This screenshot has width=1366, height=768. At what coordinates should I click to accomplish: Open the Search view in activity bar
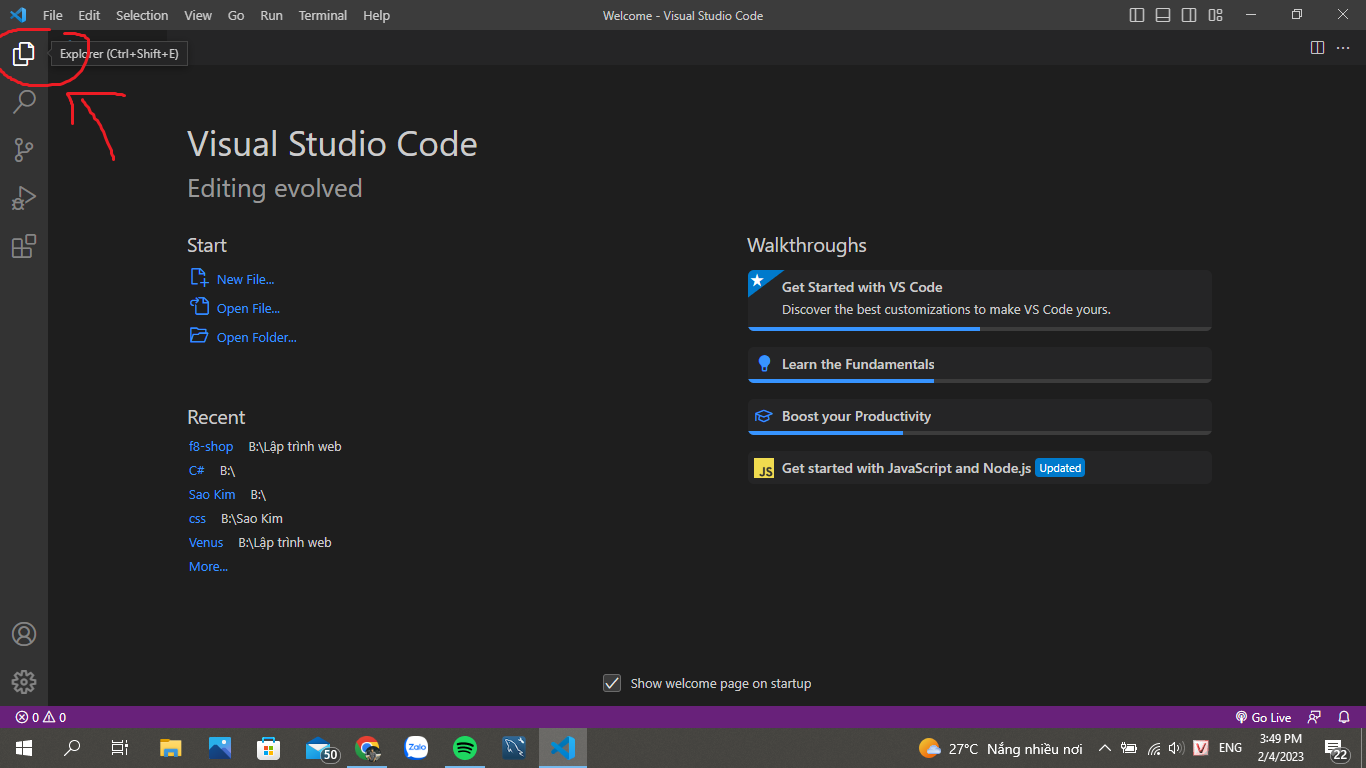[24, 102]
